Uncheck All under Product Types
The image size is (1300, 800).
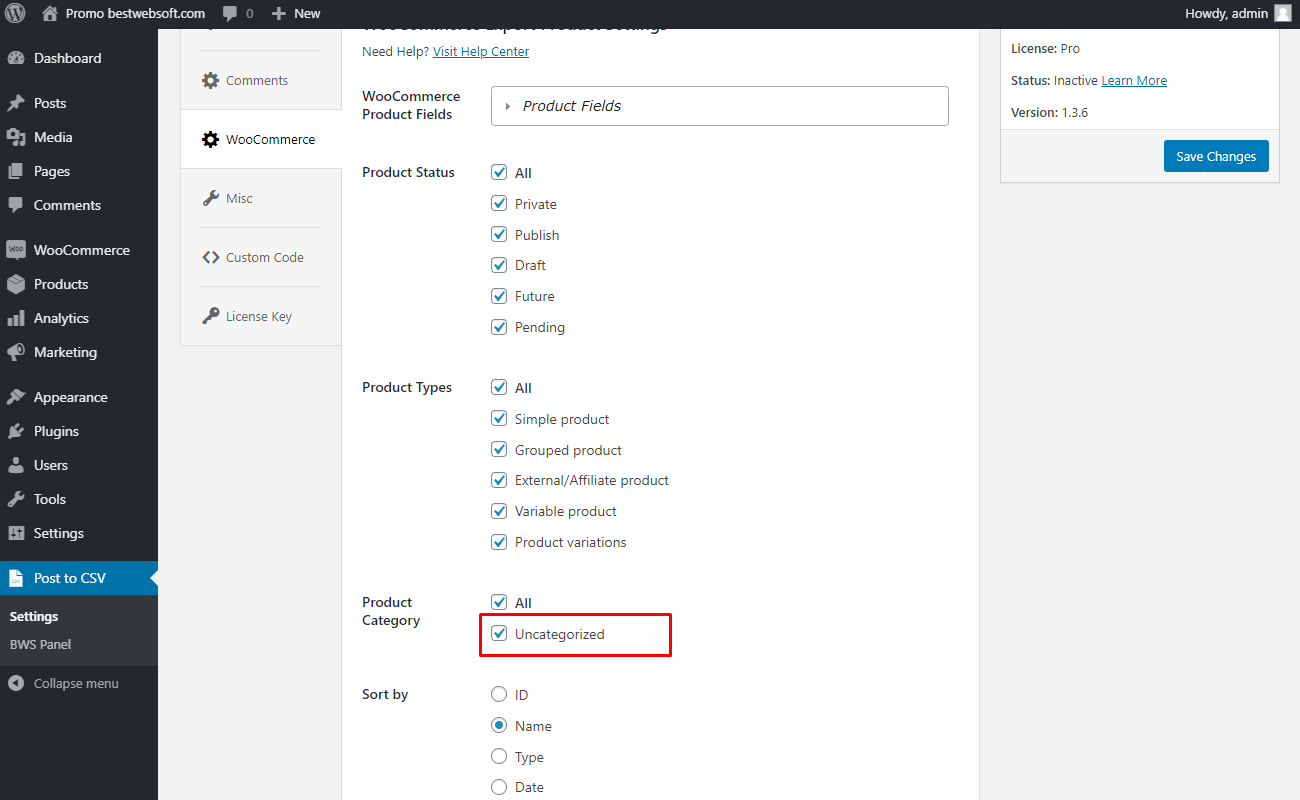pos(499,387)
